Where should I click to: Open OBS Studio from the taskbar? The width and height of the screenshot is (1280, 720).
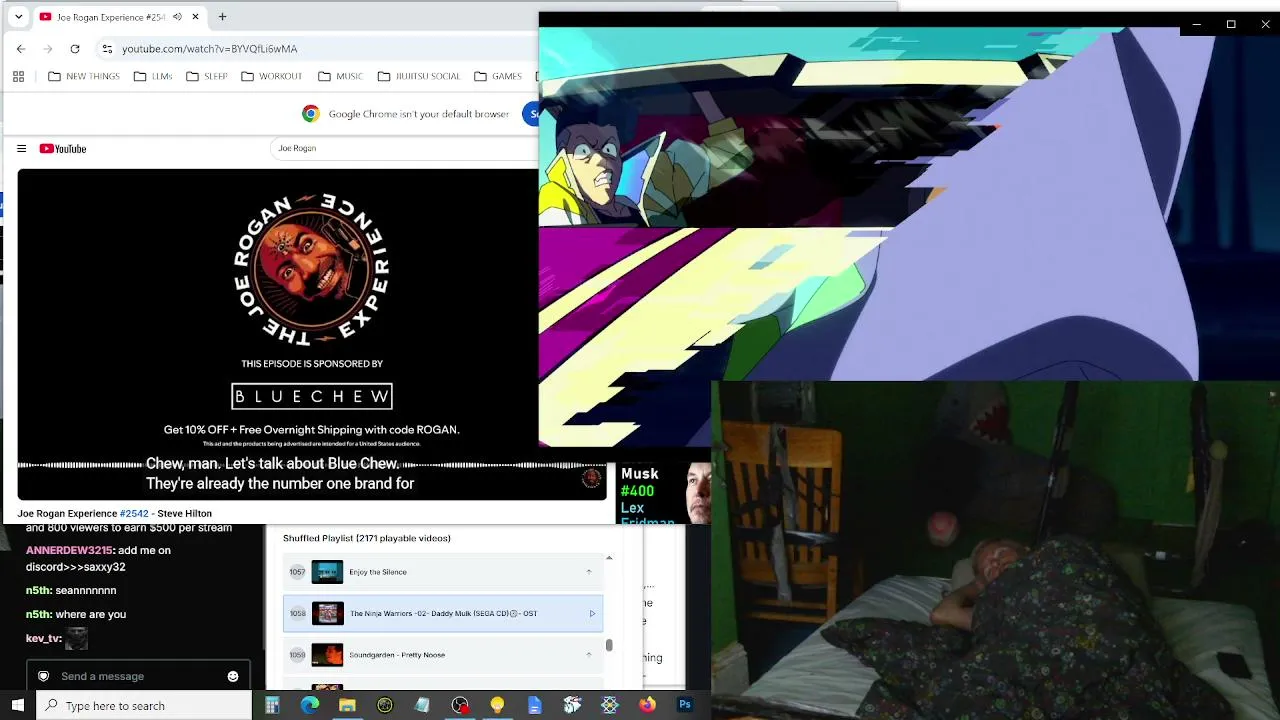click(460, 705)
